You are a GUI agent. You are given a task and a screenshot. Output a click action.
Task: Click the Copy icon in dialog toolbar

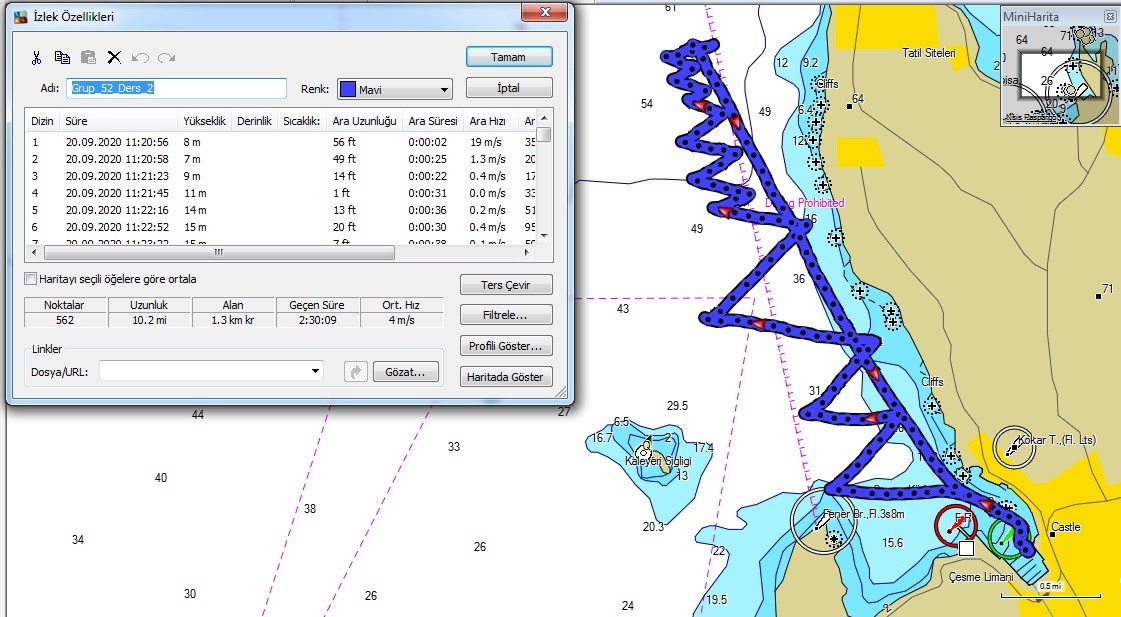[62, 58]
